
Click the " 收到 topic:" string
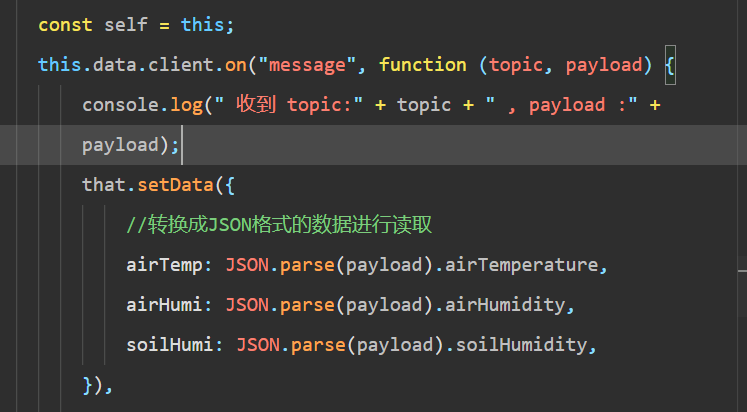pos(289,105)
